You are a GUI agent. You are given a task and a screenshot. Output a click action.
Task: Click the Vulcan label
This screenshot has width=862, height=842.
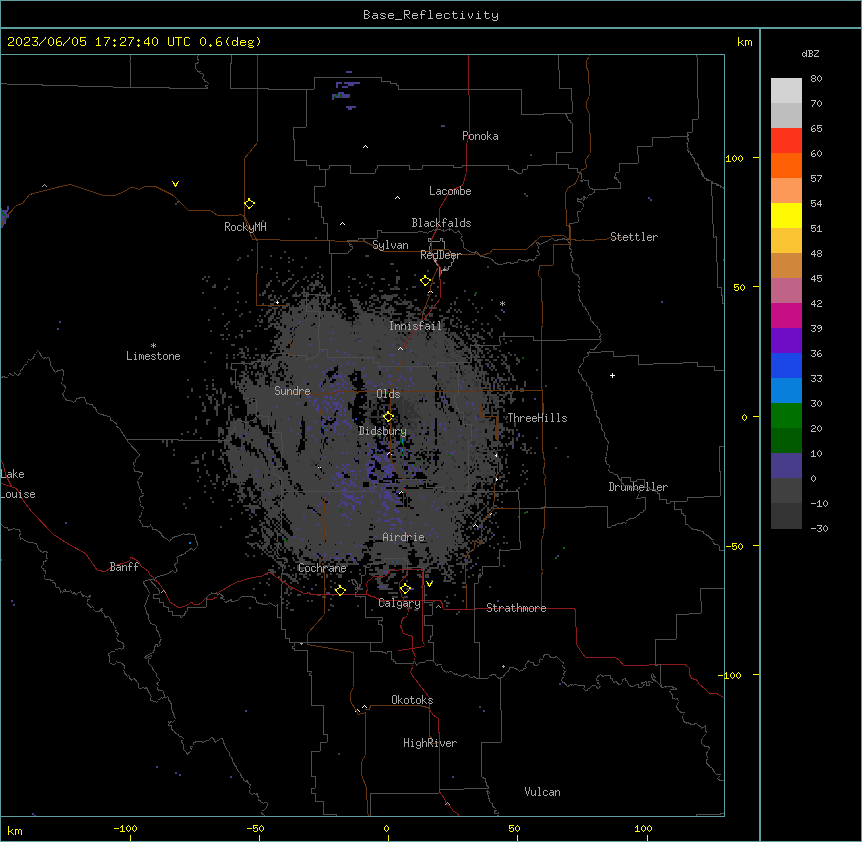coord(543,792)
